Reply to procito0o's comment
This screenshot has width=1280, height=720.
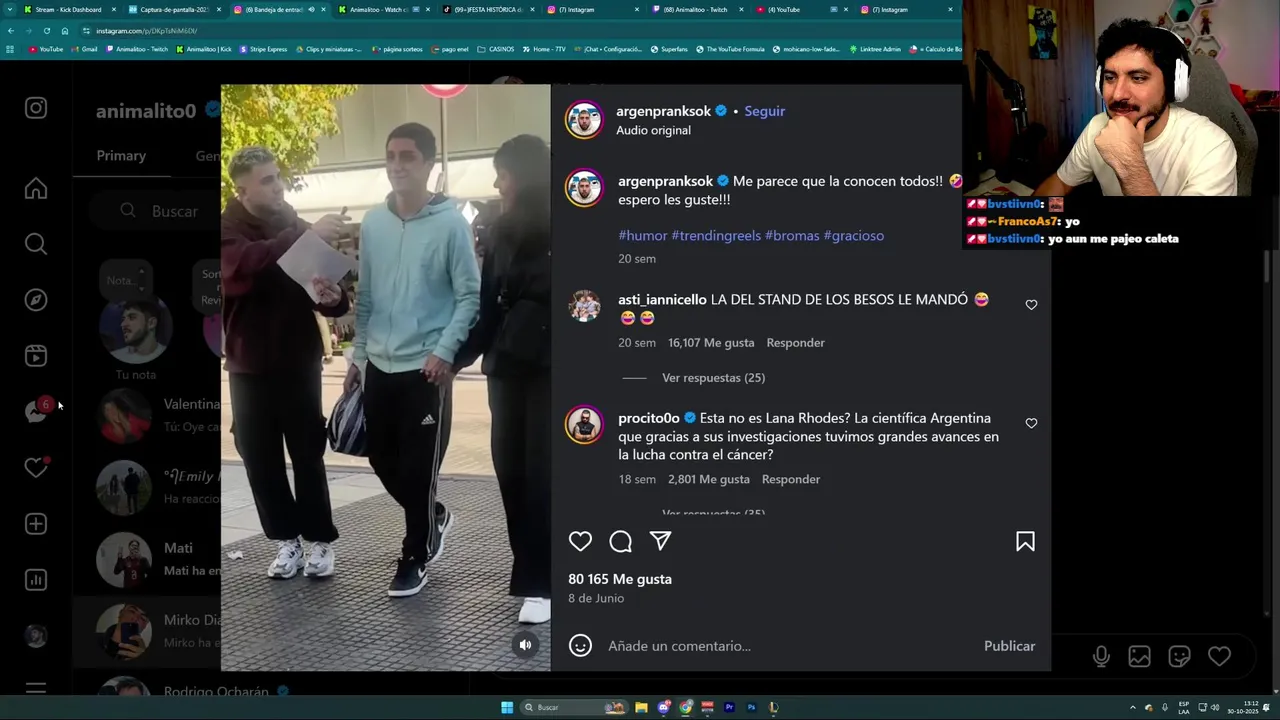tap(790, 479)
